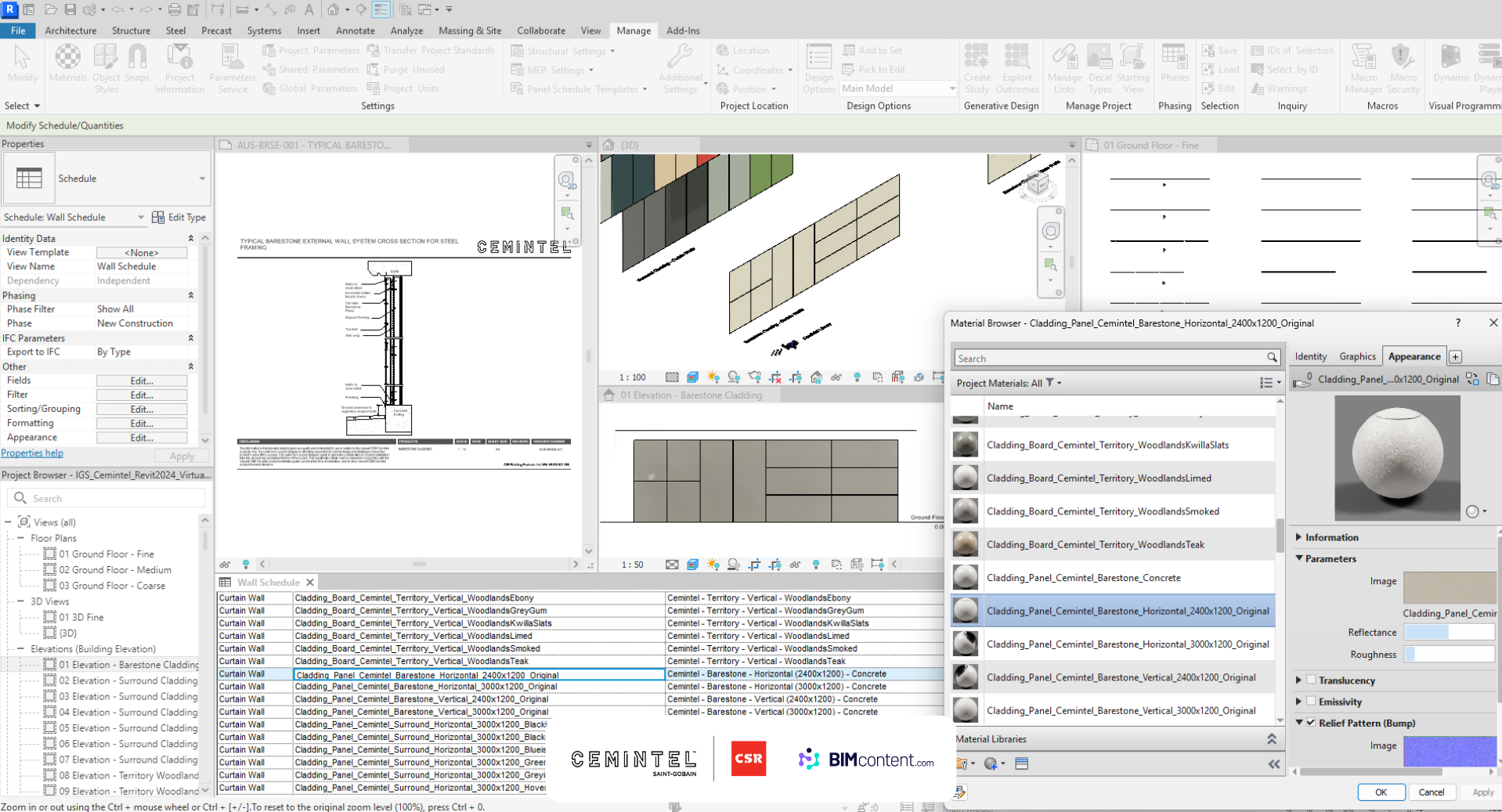Switch to the Identity tab

pos(1310,356)
